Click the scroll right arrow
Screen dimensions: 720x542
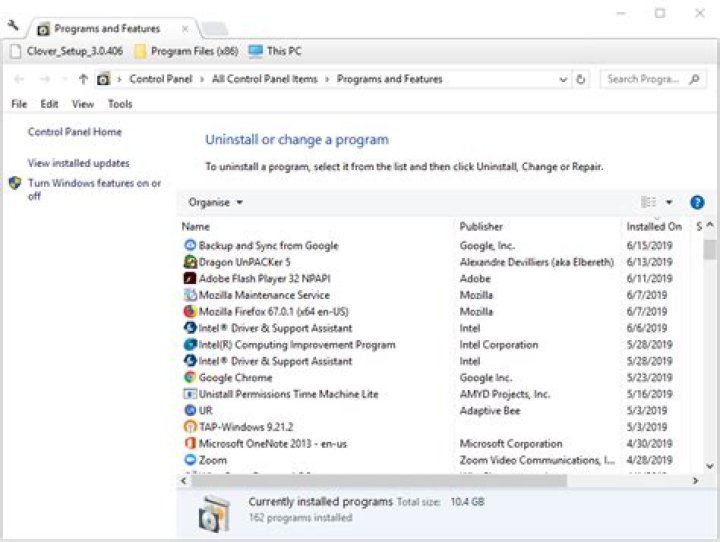pos(695,481)
